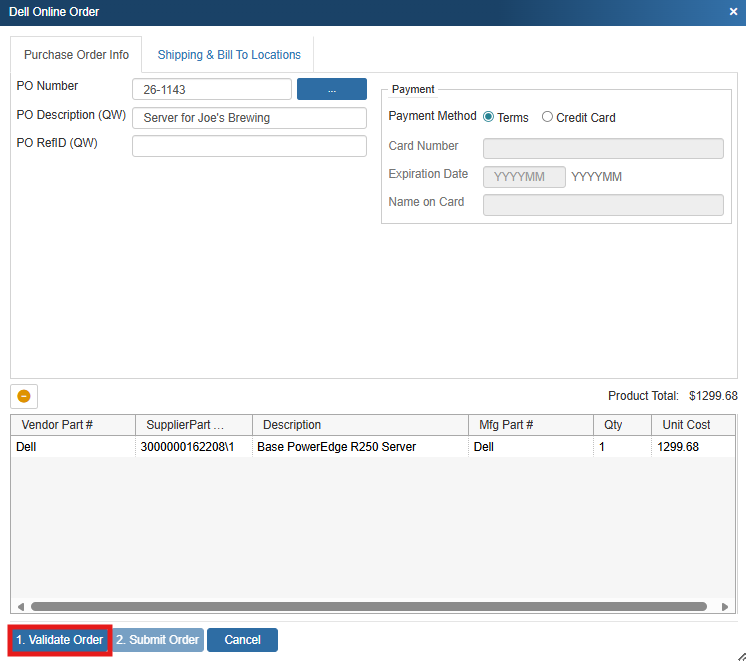Edit the PO Description text field
The height and width of the screenshot is (661, 746).
tap(249, 118)
